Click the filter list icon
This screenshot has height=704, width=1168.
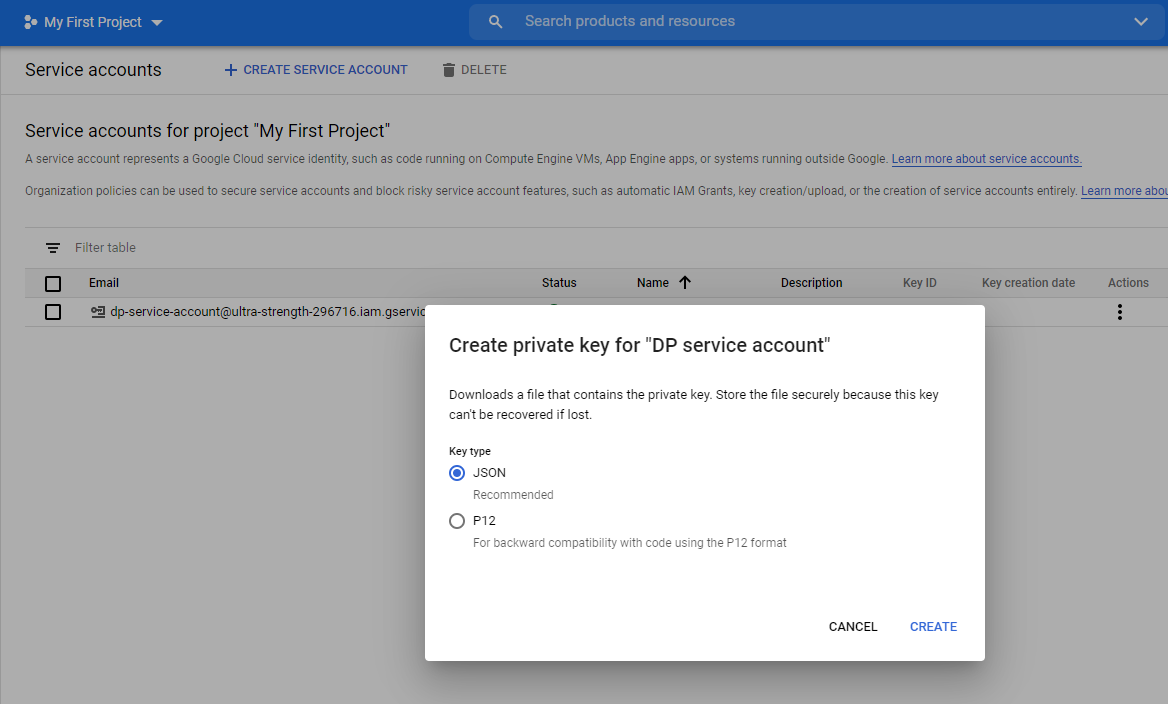[53, 247]
